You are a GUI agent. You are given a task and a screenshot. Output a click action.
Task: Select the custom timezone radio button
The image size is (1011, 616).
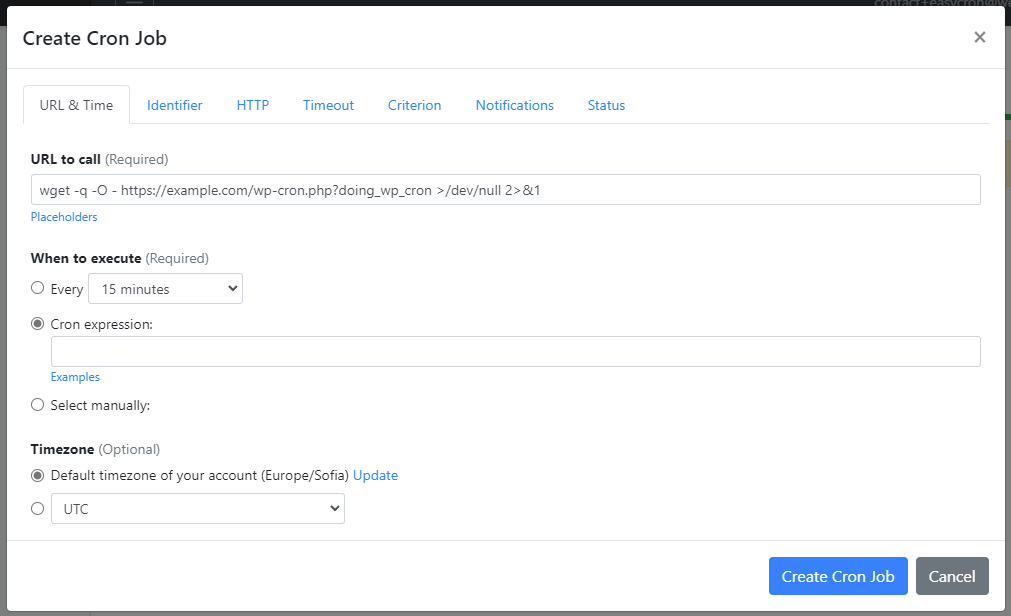(x=37, y=508)
